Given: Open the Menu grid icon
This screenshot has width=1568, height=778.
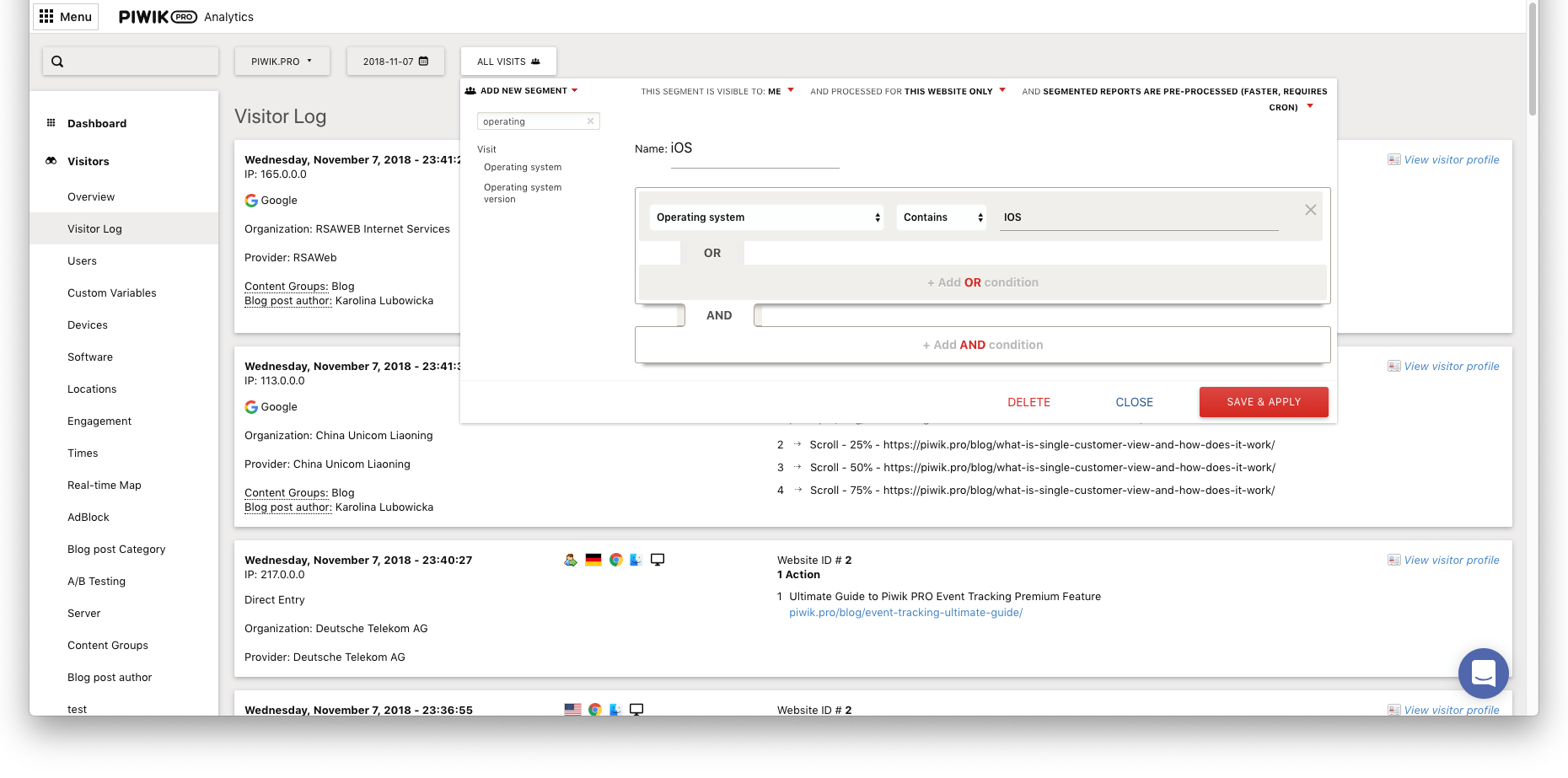Looking at the screenshot, I should 46,17.
